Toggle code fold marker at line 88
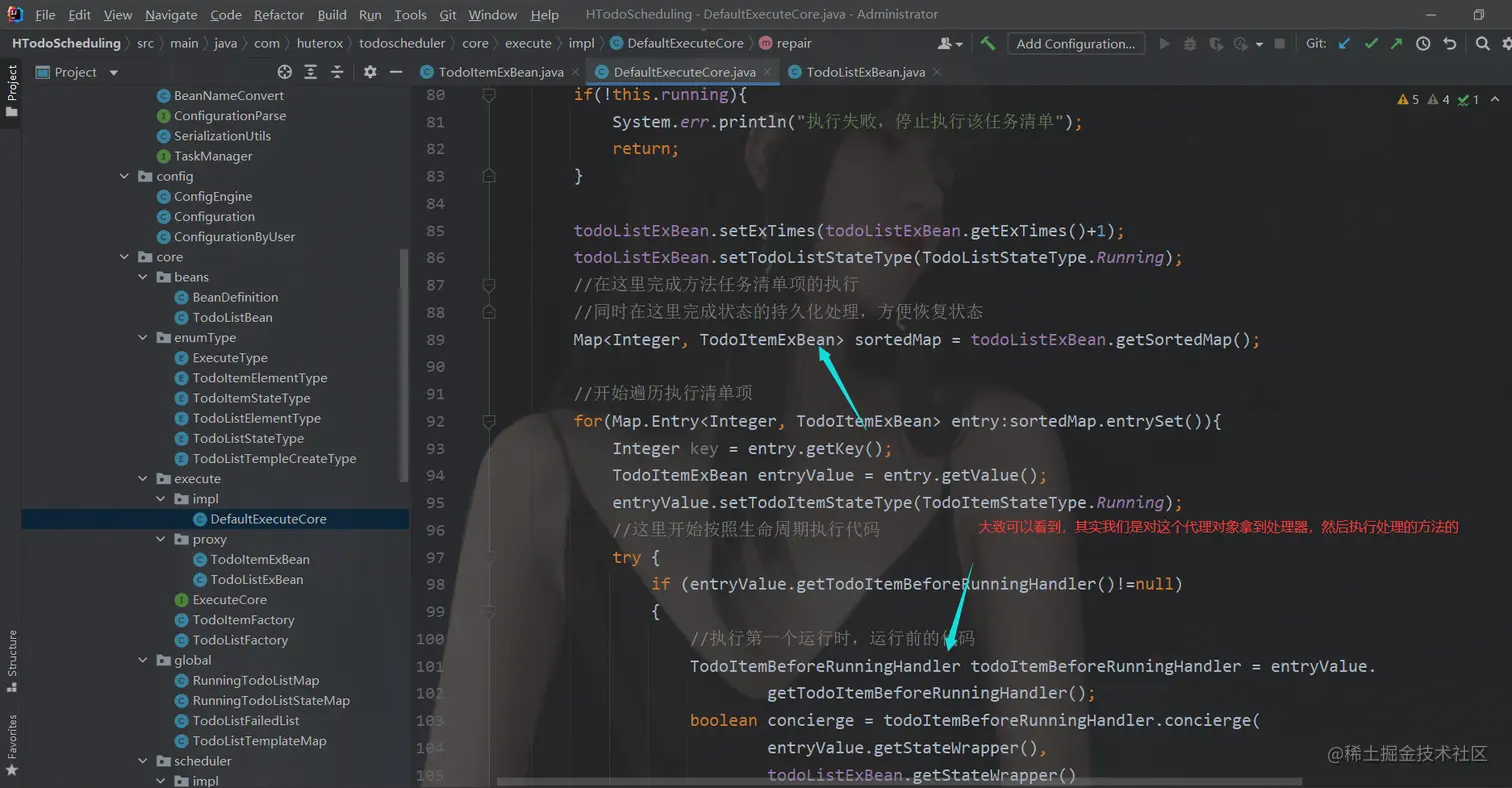1512x788 pixels. (489, 312)
